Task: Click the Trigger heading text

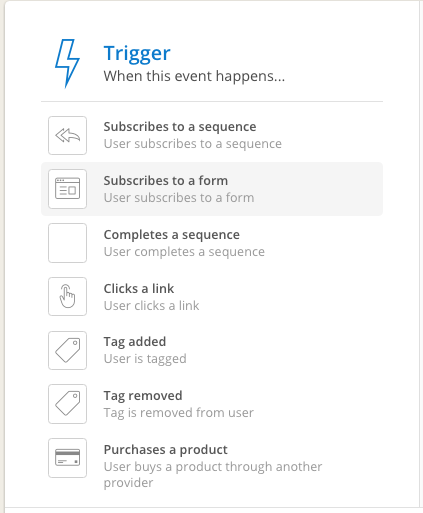Action: point(137,53)
